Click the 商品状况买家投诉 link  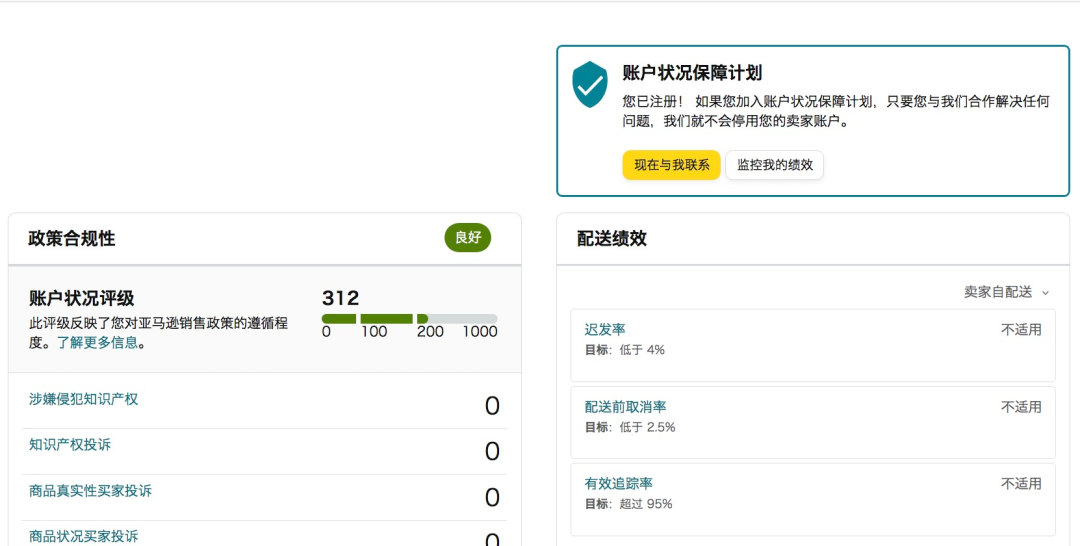click(x=84, y=537)
